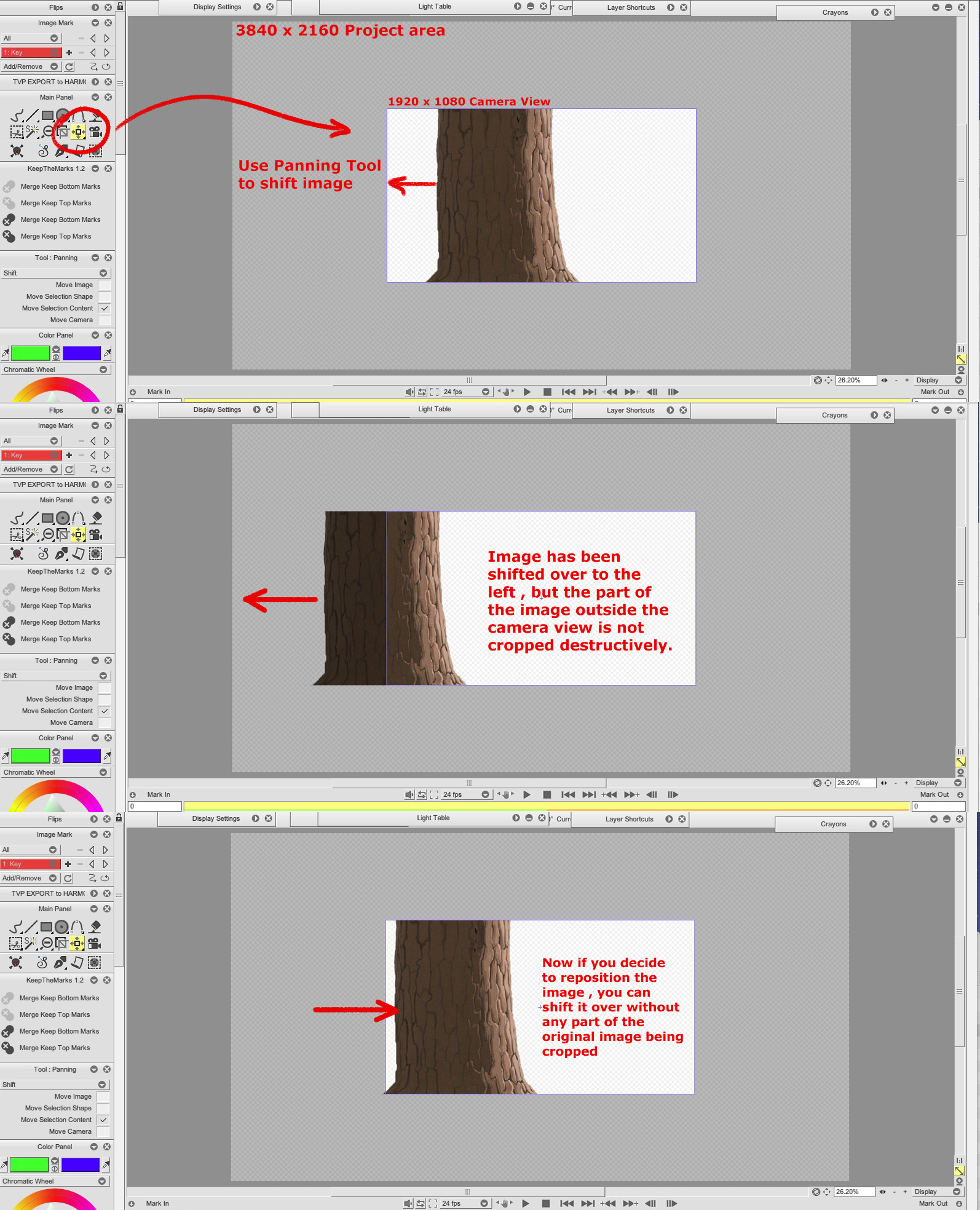Pick the green color swatch, top Color Panel
The width and height of the screenshot is (980, 1210).
pos(31,353)
